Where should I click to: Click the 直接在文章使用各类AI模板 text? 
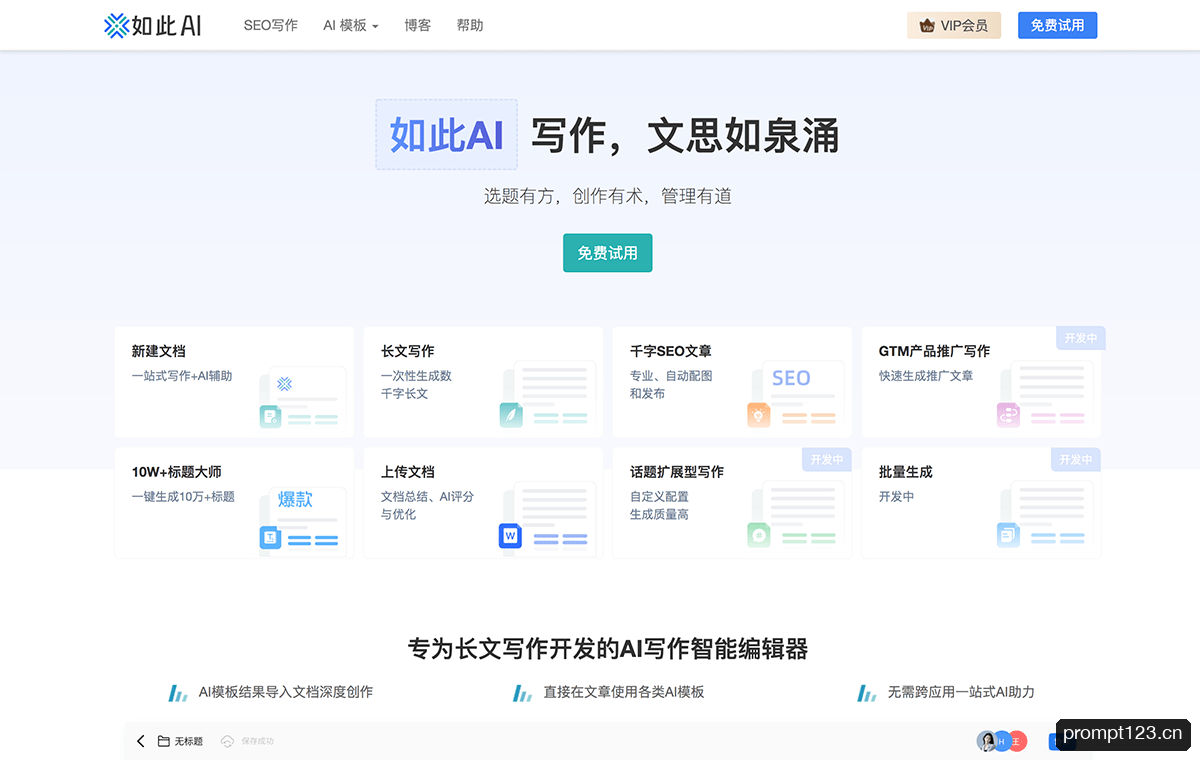pyautogui.click(x=624, y=692)
